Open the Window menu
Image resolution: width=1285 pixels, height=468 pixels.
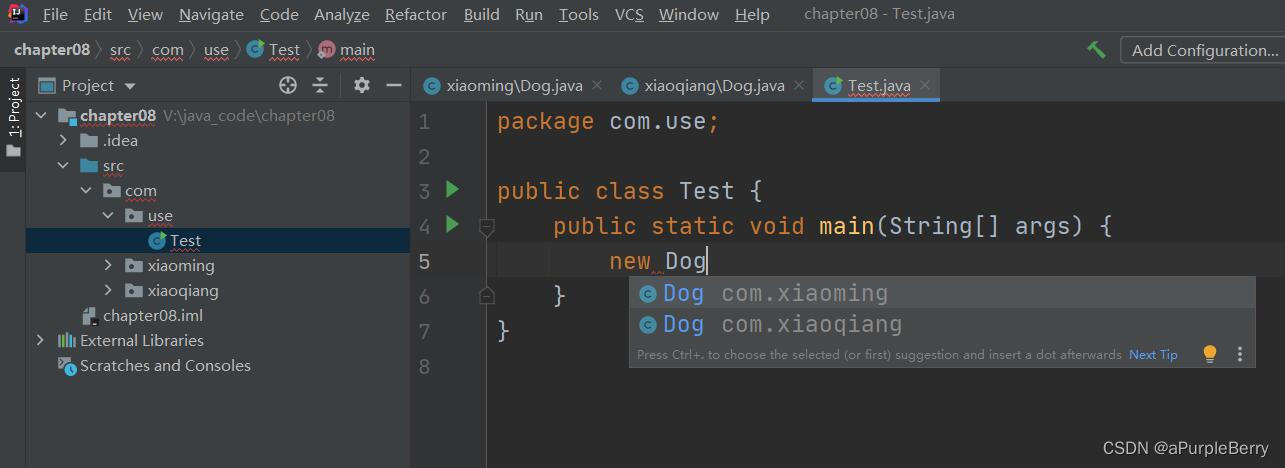pos(689,15)
